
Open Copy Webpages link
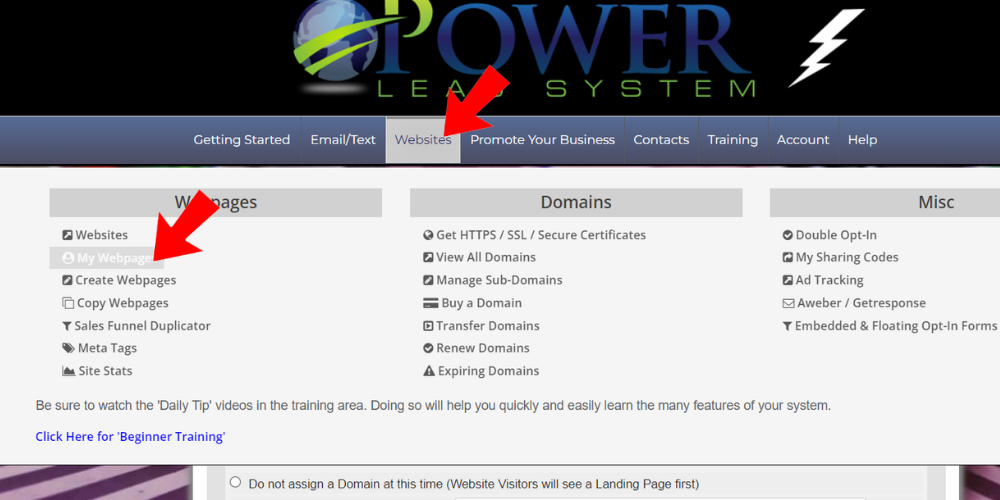[x=123, y=304]
